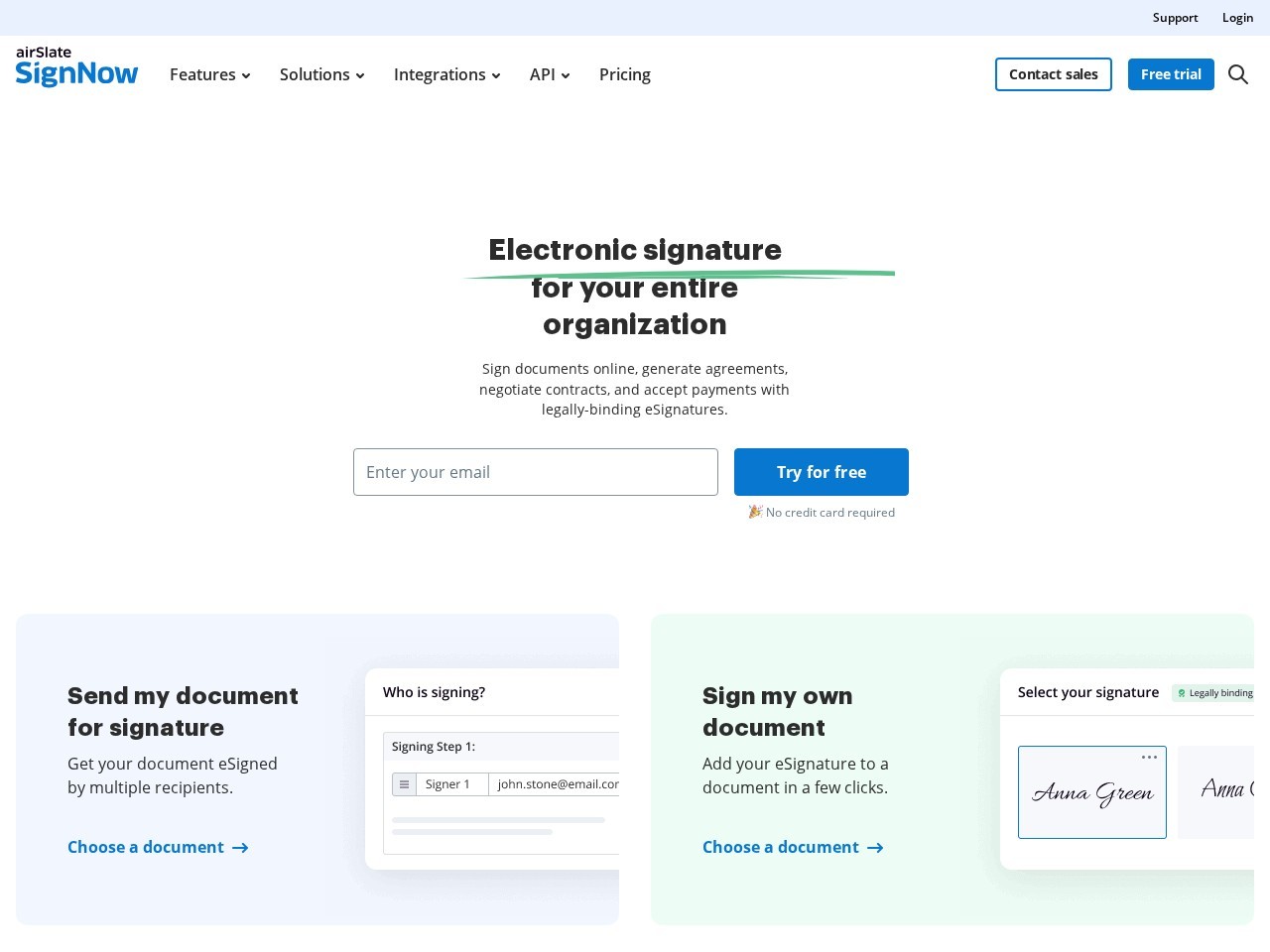This screenshot has height=952, width=1270.
Task: Open the Support link in top bar
Action: tap(1175, 18)
